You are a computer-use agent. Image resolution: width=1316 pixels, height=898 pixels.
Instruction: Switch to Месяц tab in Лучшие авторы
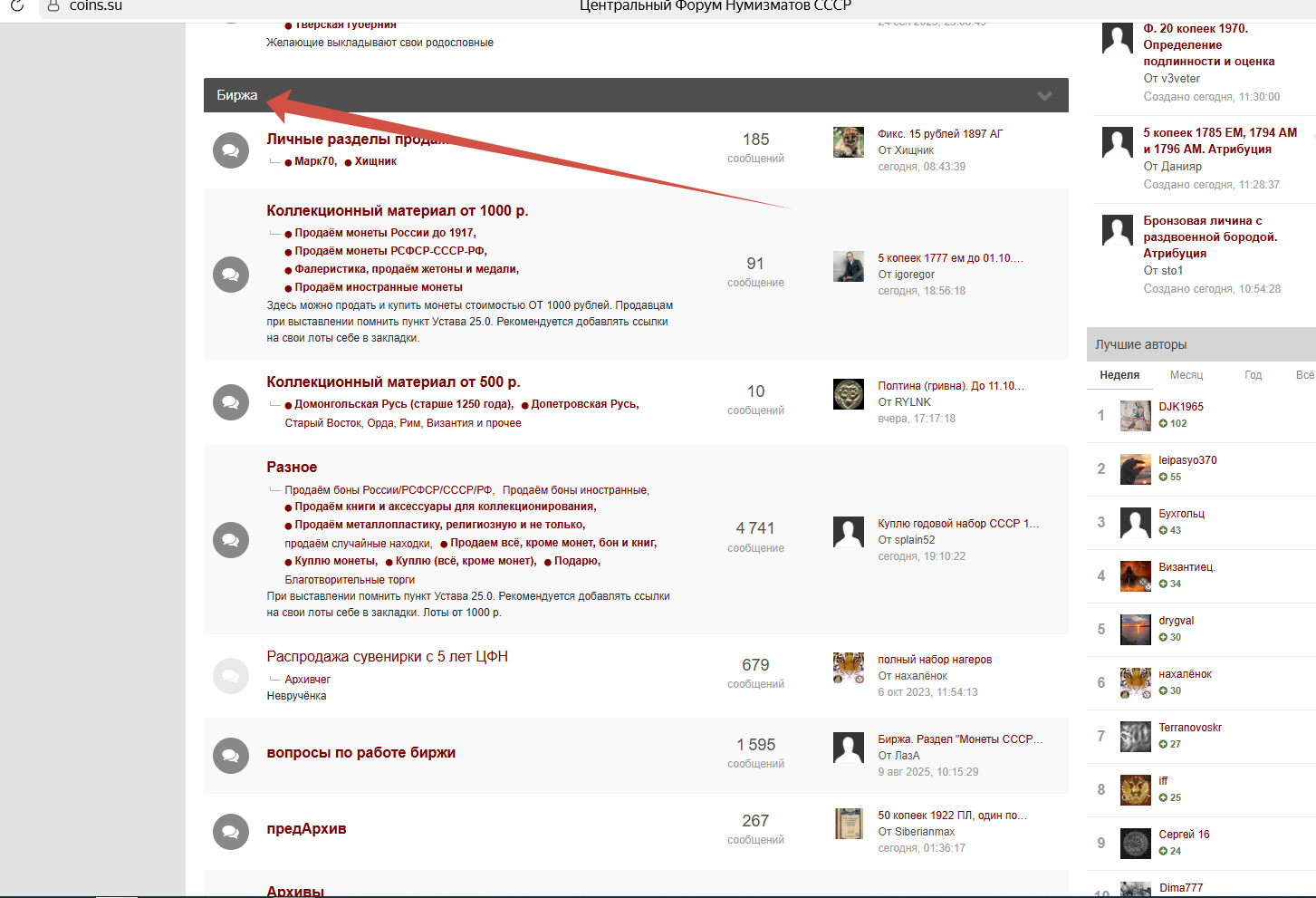[x=1186, y=375]
